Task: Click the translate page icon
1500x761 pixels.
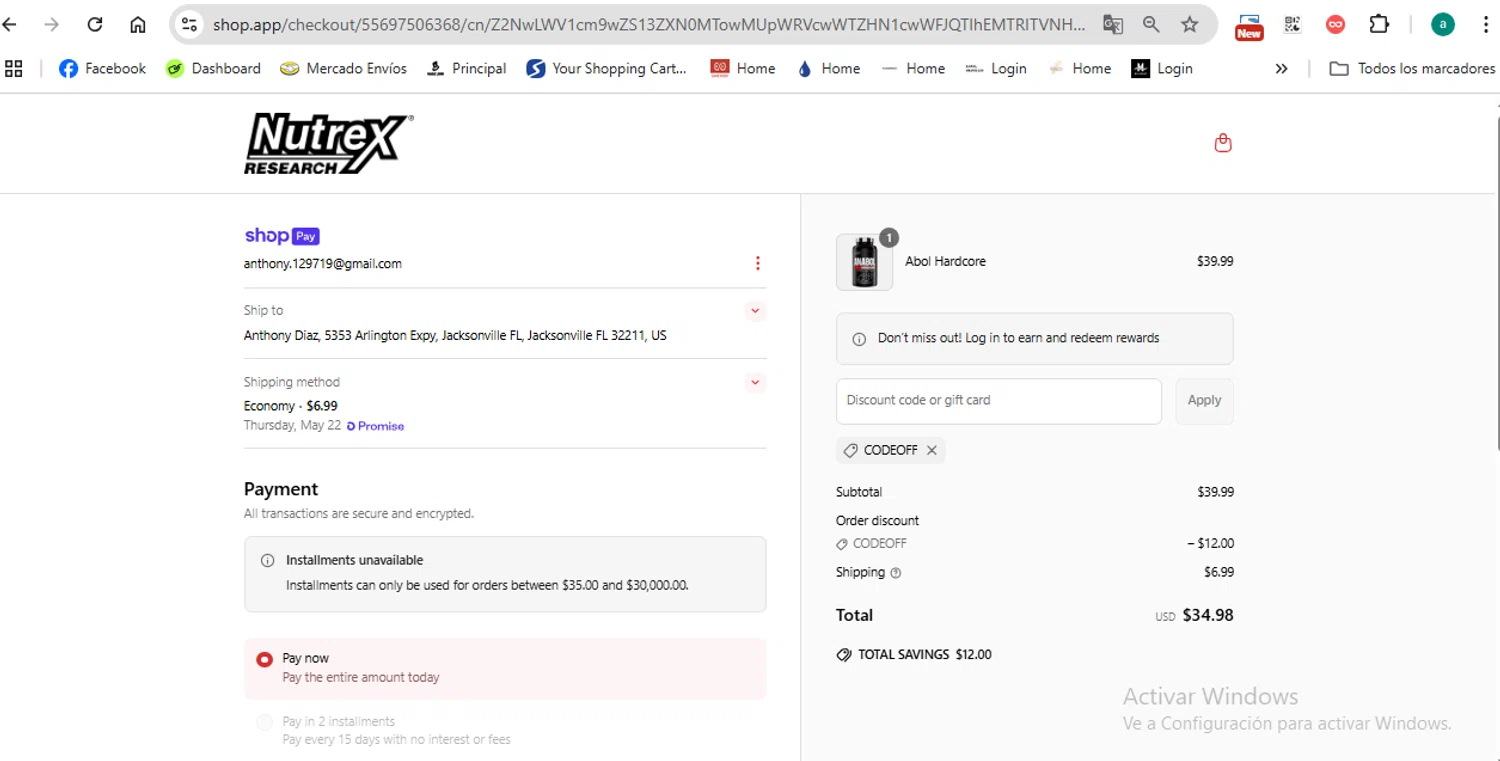Action: [x=1113, y=25]
